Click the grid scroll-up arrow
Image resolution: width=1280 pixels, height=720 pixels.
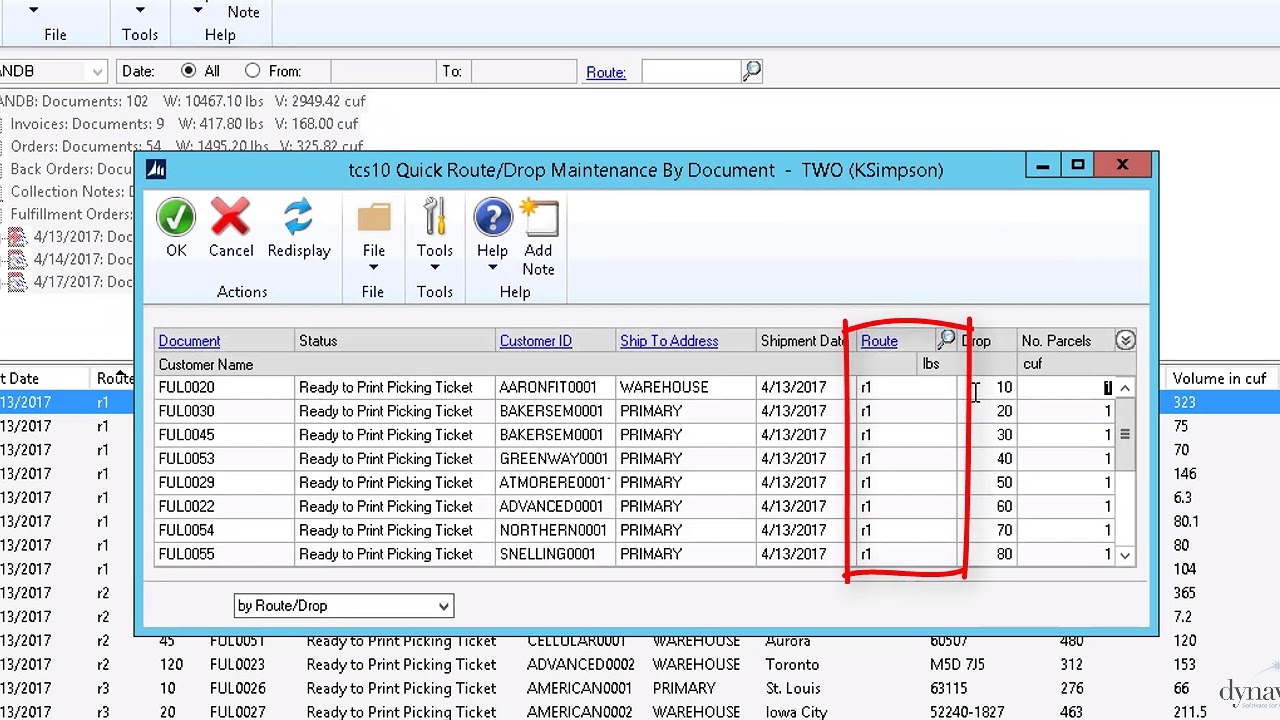(x=1125, y=388)
